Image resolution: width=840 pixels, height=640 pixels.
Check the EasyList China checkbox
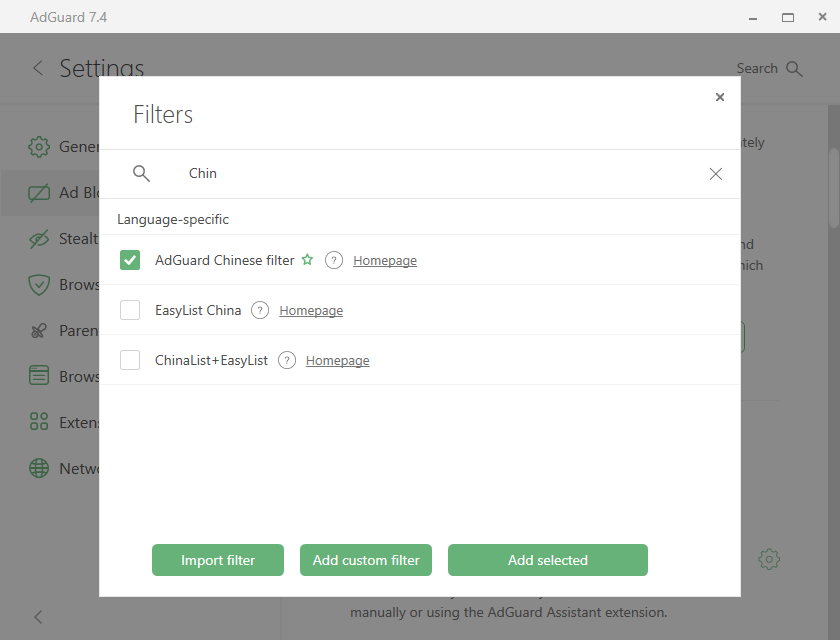click(x=130, y=310)
